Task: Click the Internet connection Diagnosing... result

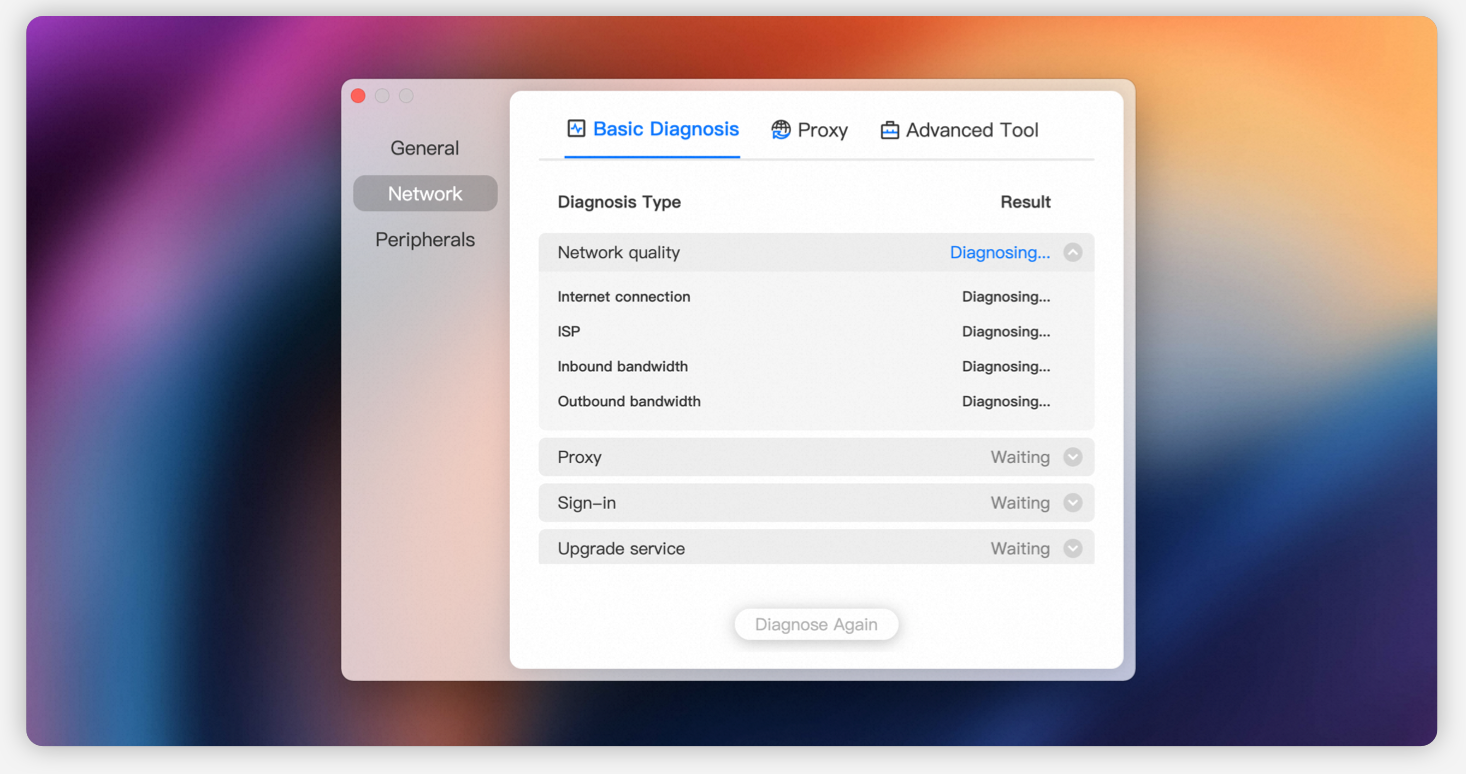Action: pyautogui.click(x=1006, y=297)
